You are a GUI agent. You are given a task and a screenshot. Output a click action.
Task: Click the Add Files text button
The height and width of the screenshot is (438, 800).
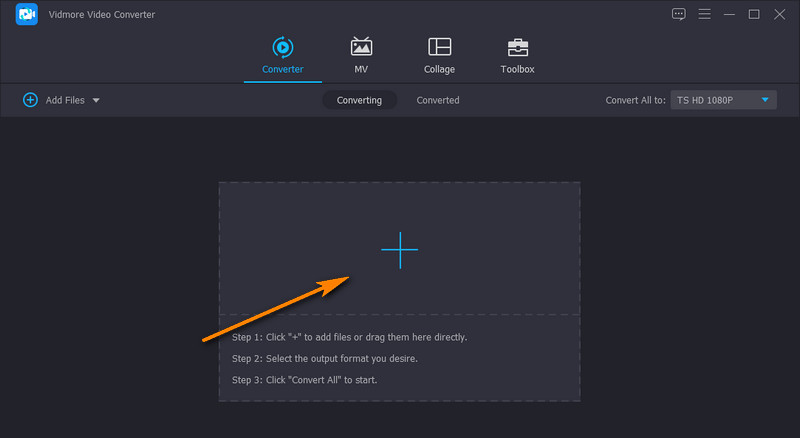click(66, 100)
